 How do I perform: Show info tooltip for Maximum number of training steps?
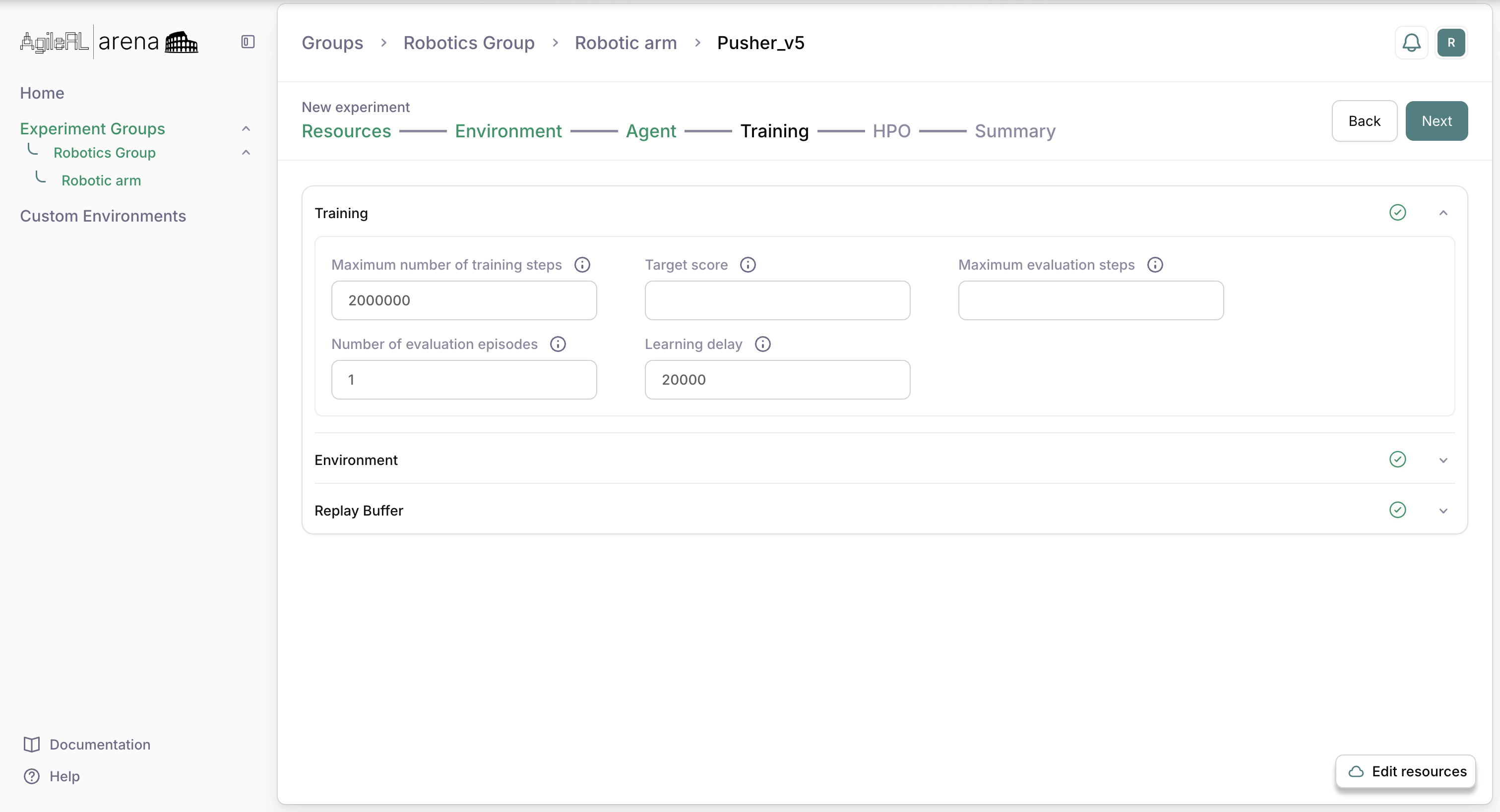(582, 265)
